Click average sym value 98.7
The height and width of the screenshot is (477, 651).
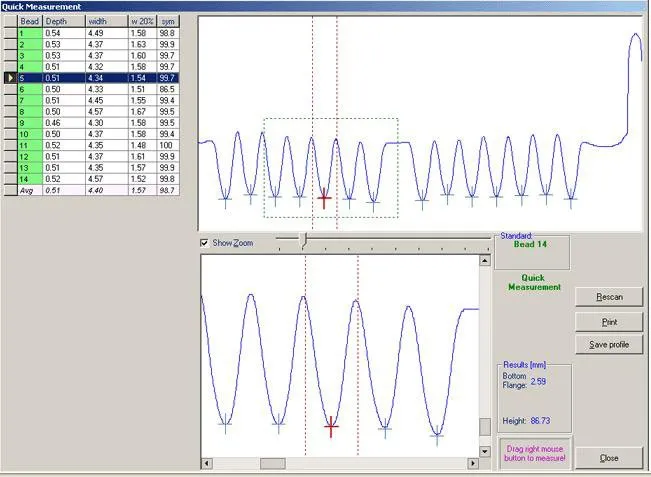point(167,191)
